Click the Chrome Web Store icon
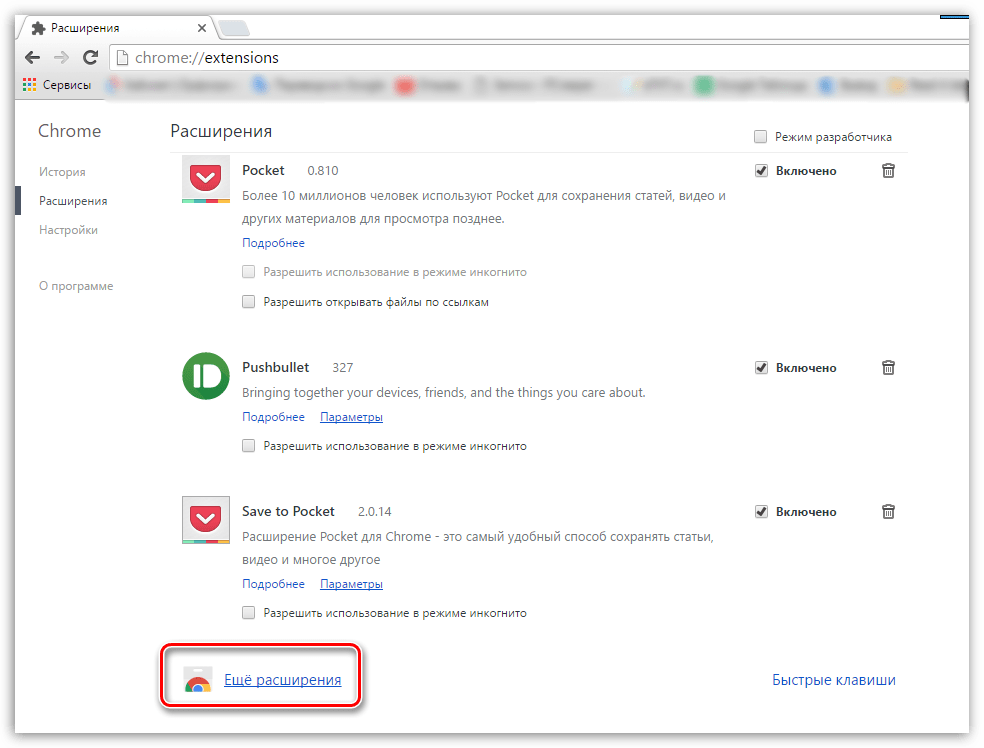Screen dimensions: 984x748 (198, 680)
